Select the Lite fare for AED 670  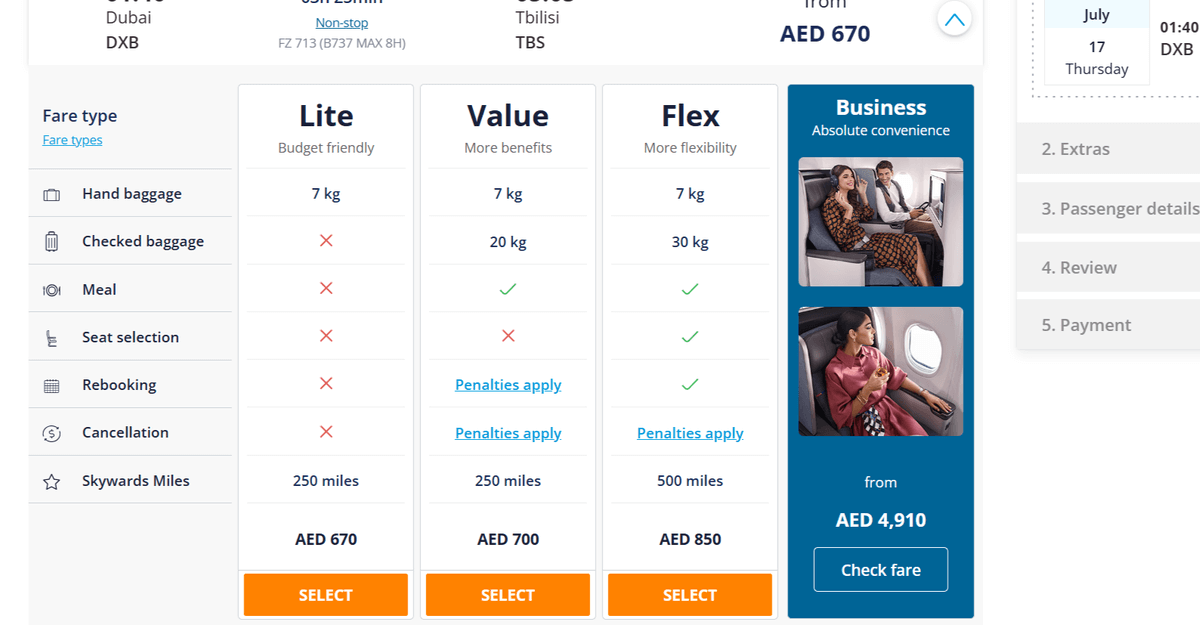326,595
